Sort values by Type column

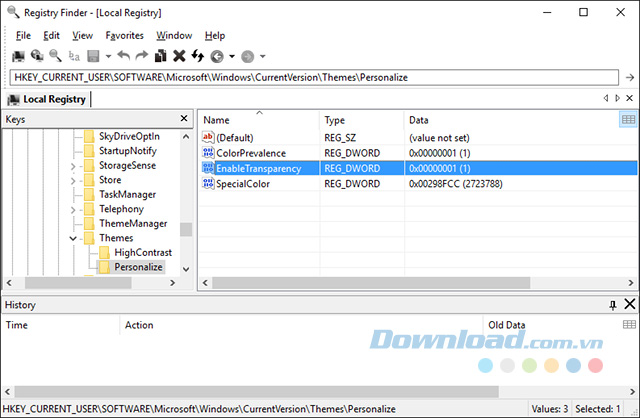pyautogui.click(x=362, y=120)
